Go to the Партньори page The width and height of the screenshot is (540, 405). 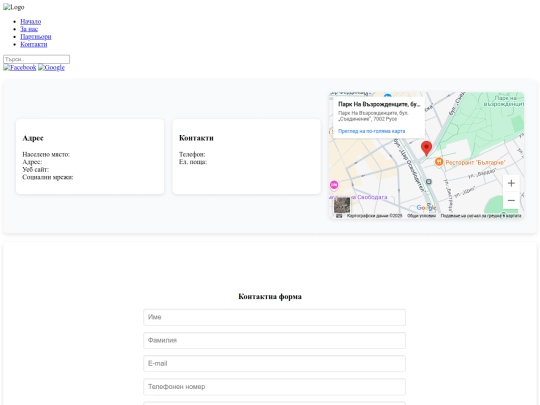tap(36, 37)
